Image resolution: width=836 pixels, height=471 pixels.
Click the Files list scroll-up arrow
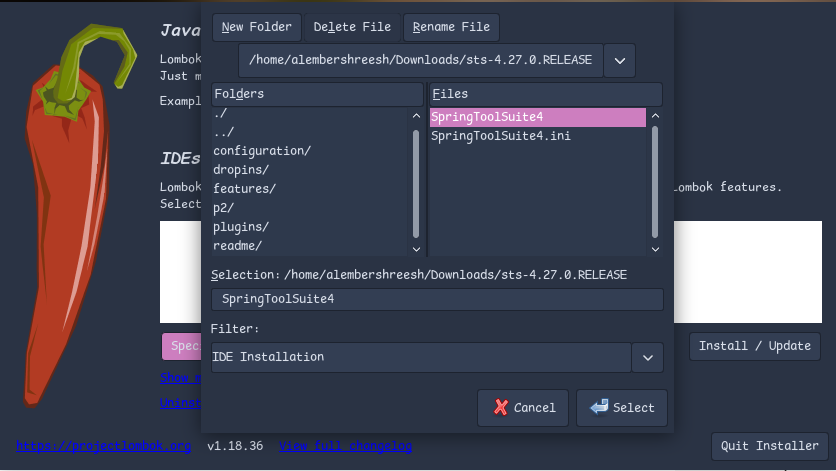tap(656, 116)
